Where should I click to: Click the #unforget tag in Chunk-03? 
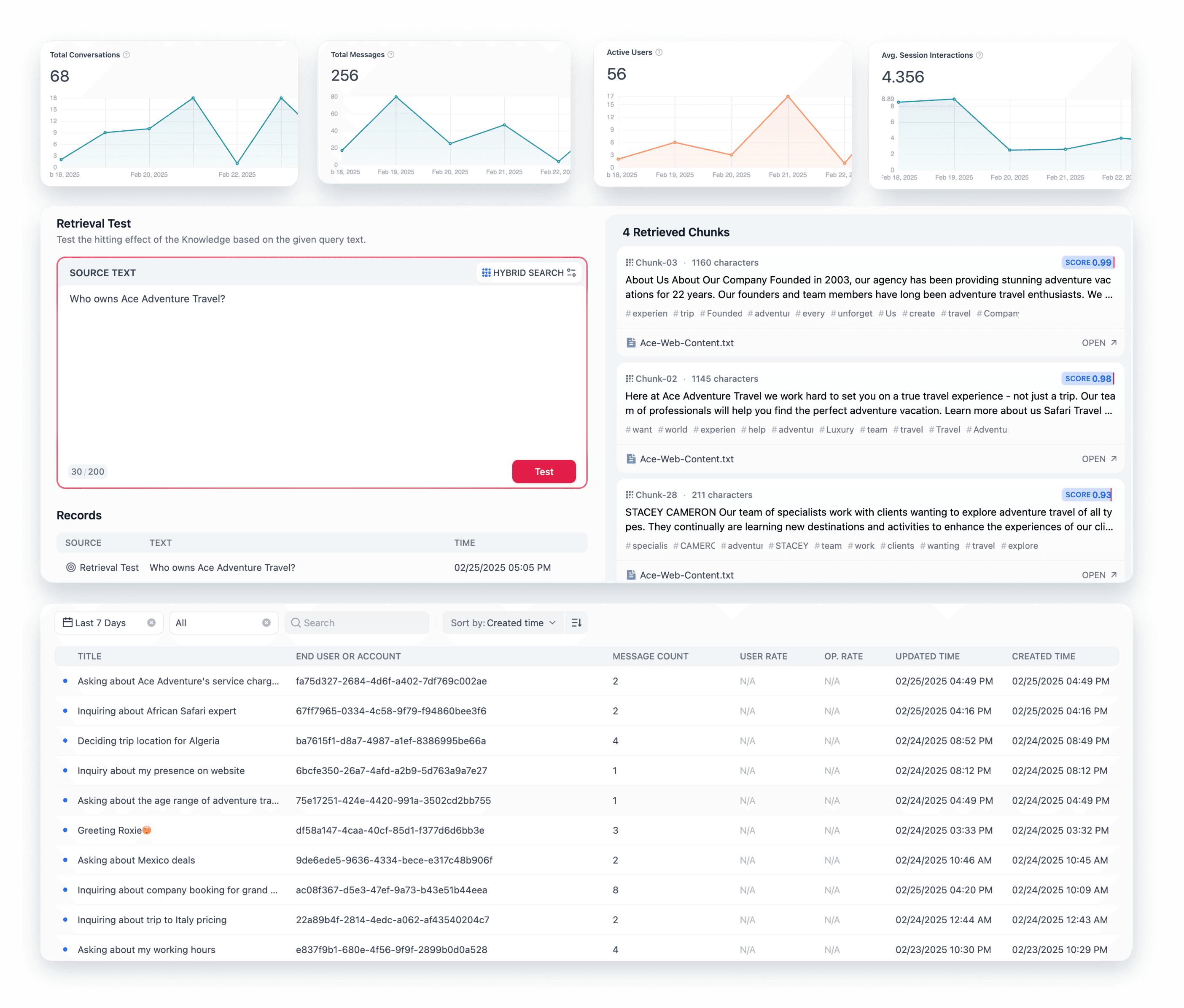click(851, 313)
